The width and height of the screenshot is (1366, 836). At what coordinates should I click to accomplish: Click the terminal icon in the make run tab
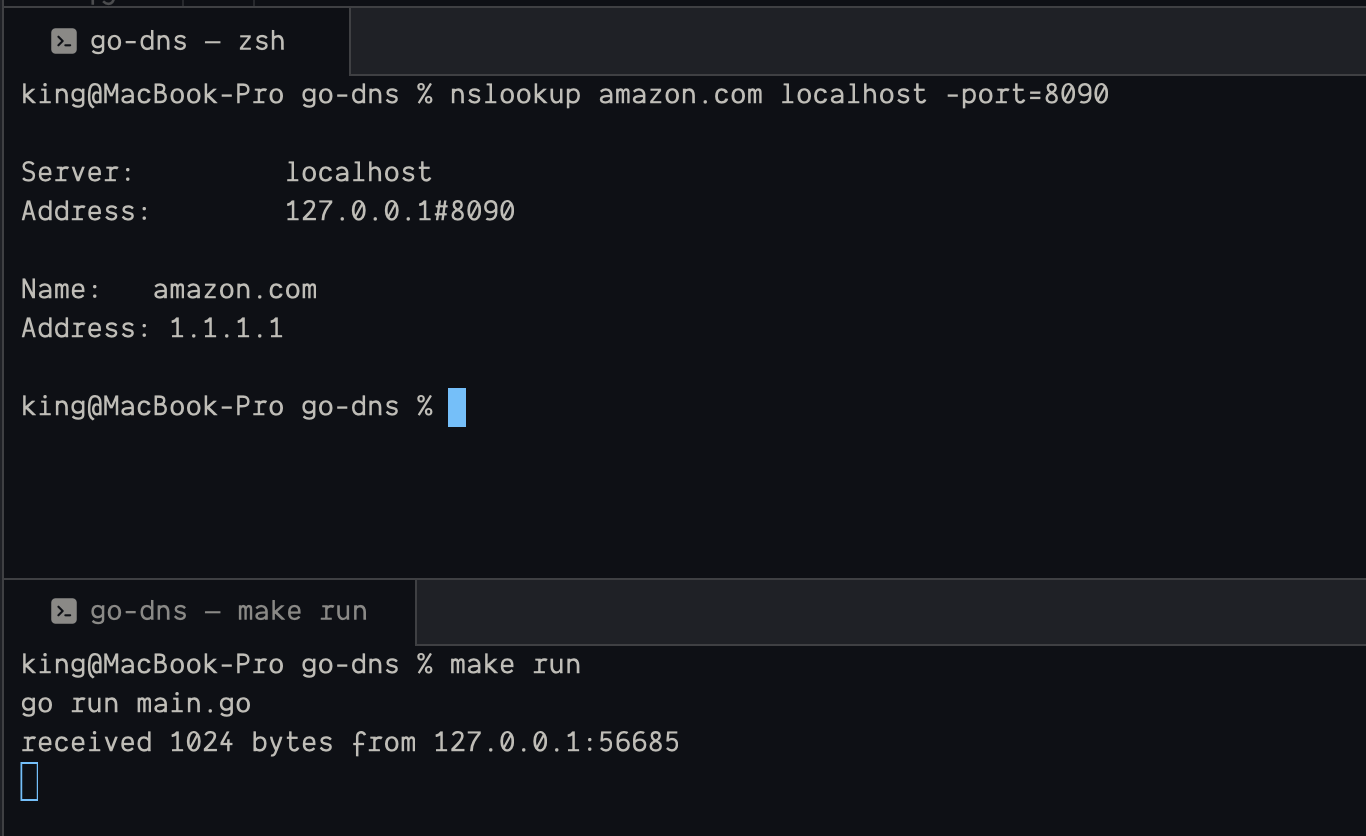click(x=64, y=611)
